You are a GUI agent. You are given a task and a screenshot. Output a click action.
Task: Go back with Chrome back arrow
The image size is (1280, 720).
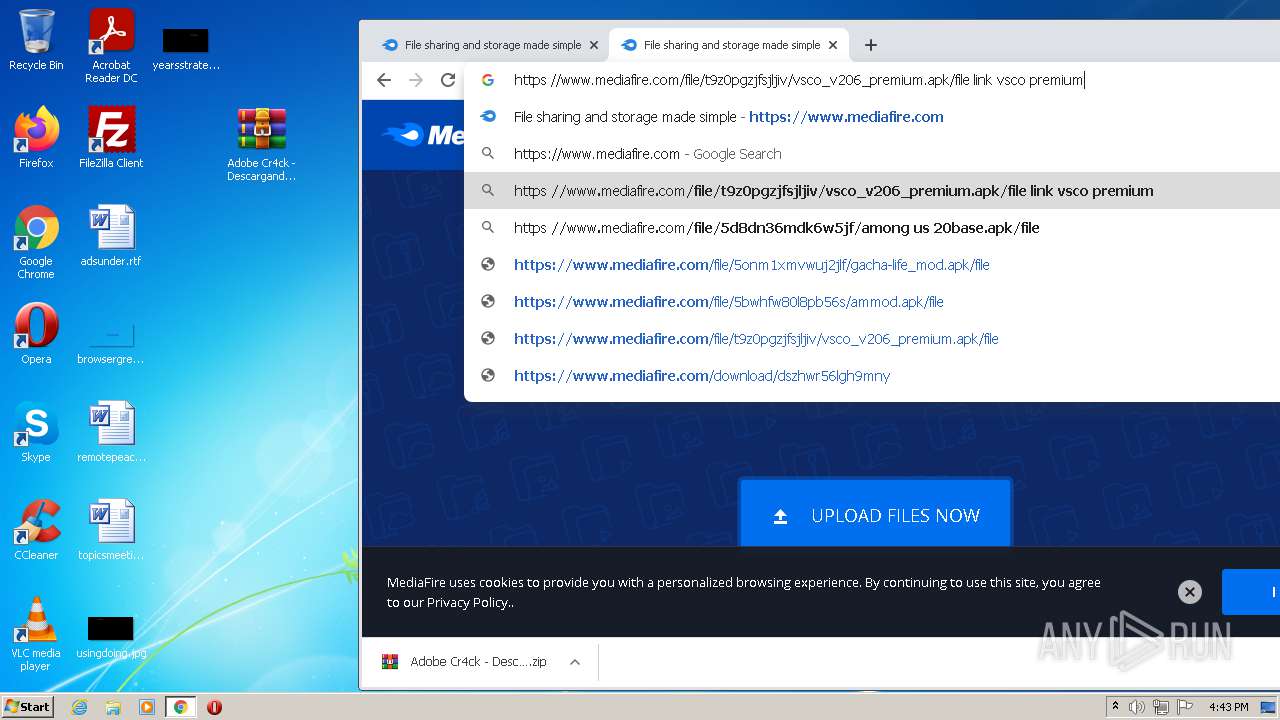pyautogui.click(x=384, y=80)
